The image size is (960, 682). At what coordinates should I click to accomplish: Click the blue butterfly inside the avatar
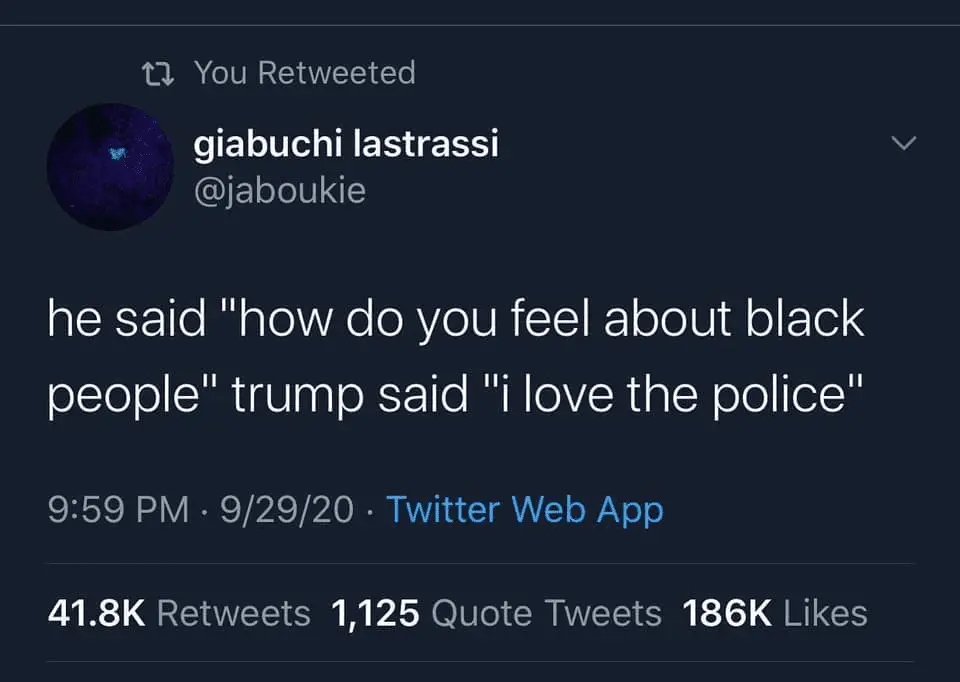click(x=119, y=152)
